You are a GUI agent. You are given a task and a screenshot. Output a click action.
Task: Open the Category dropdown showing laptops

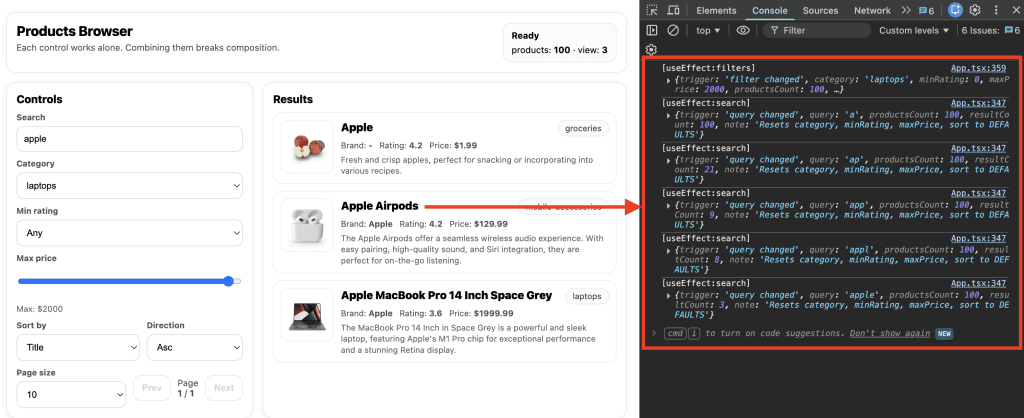click(x=129, y=185)
